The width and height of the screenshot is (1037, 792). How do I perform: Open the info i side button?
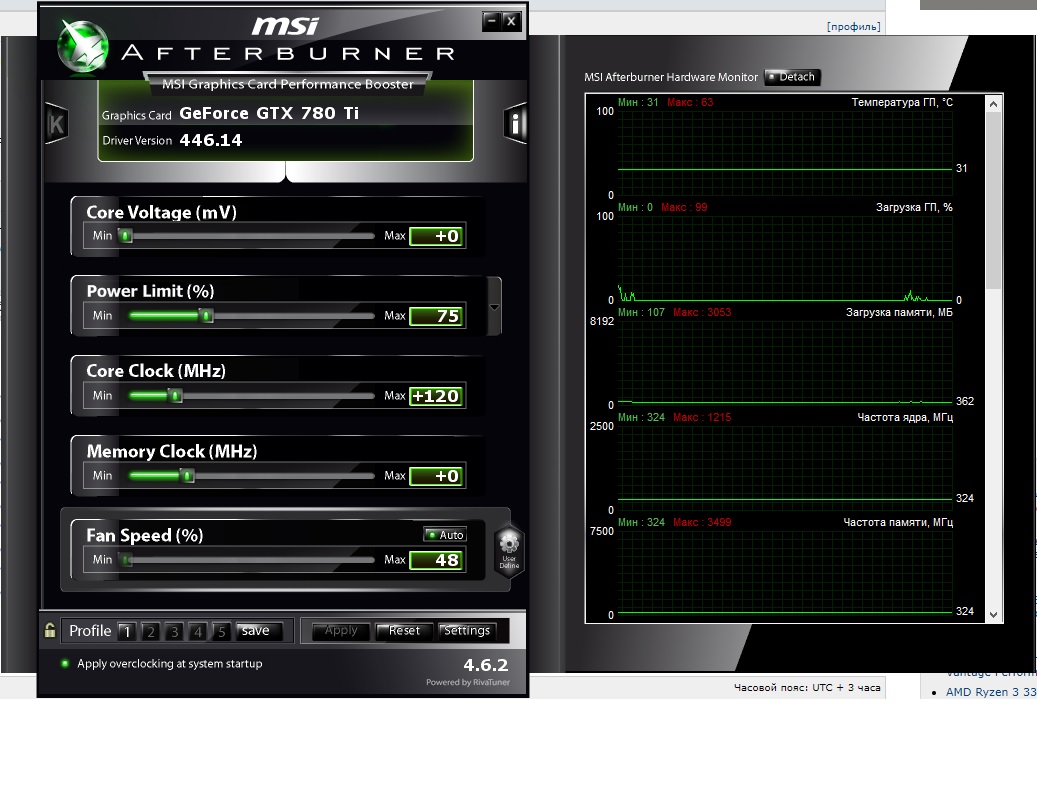coord(515,123)
